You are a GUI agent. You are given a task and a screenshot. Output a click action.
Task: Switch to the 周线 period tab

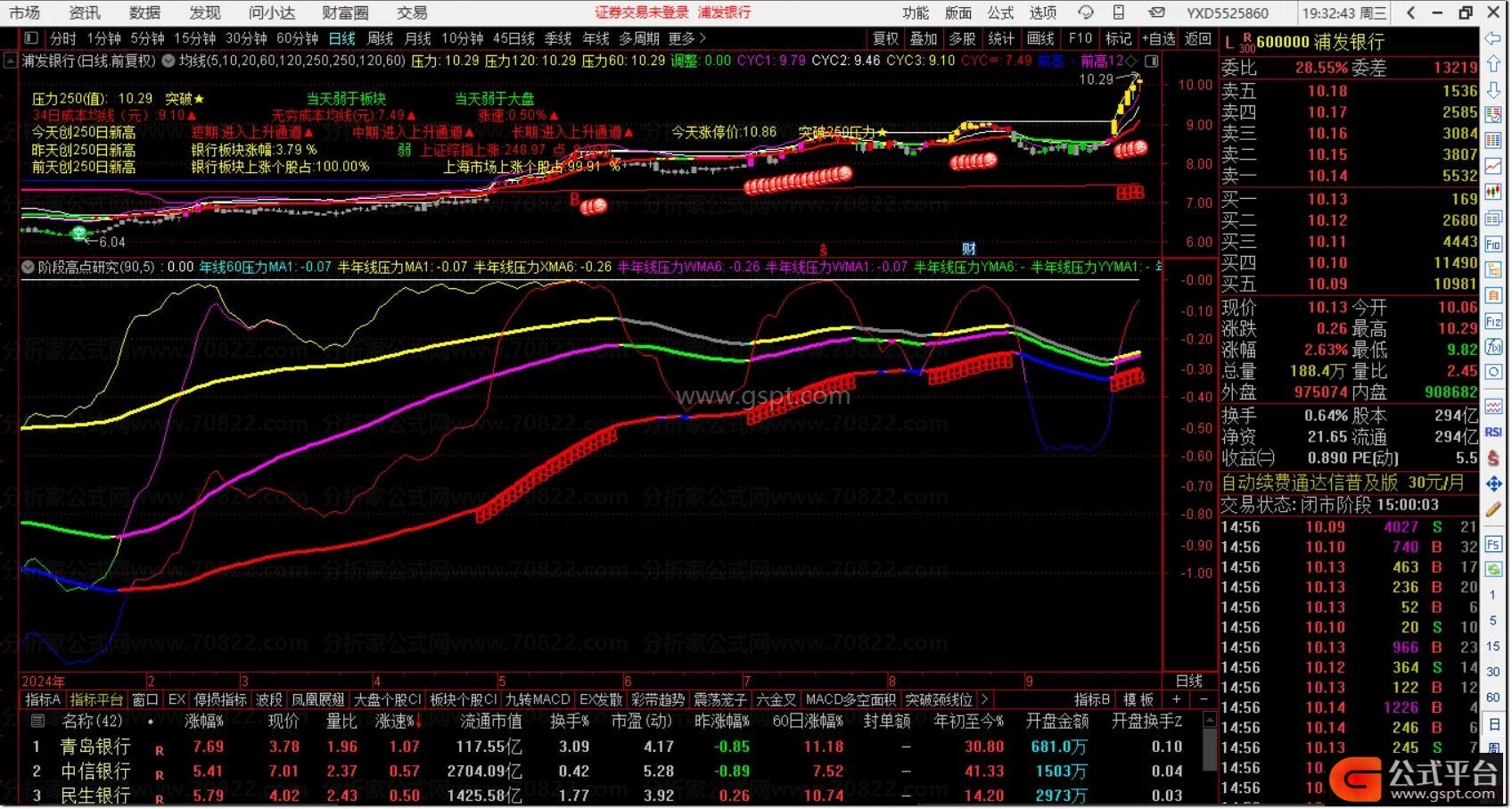[380, 38]
